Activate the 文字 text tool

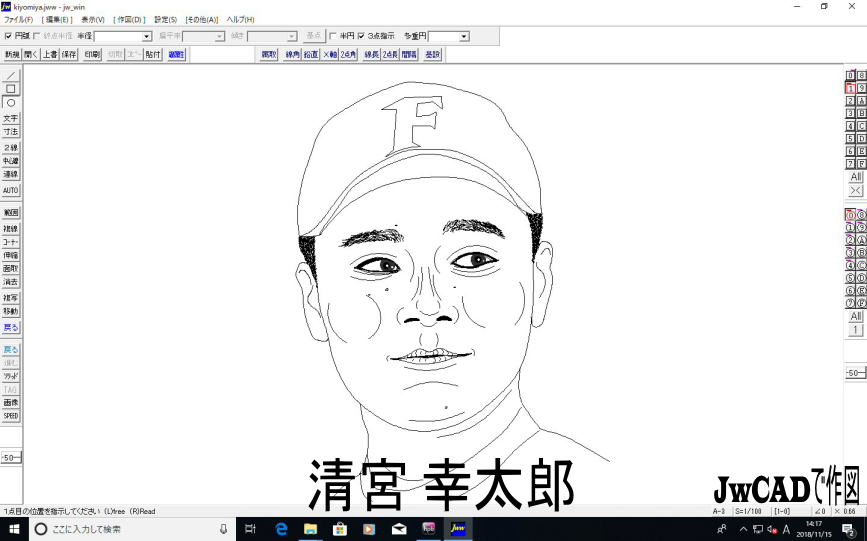(11, 118)
